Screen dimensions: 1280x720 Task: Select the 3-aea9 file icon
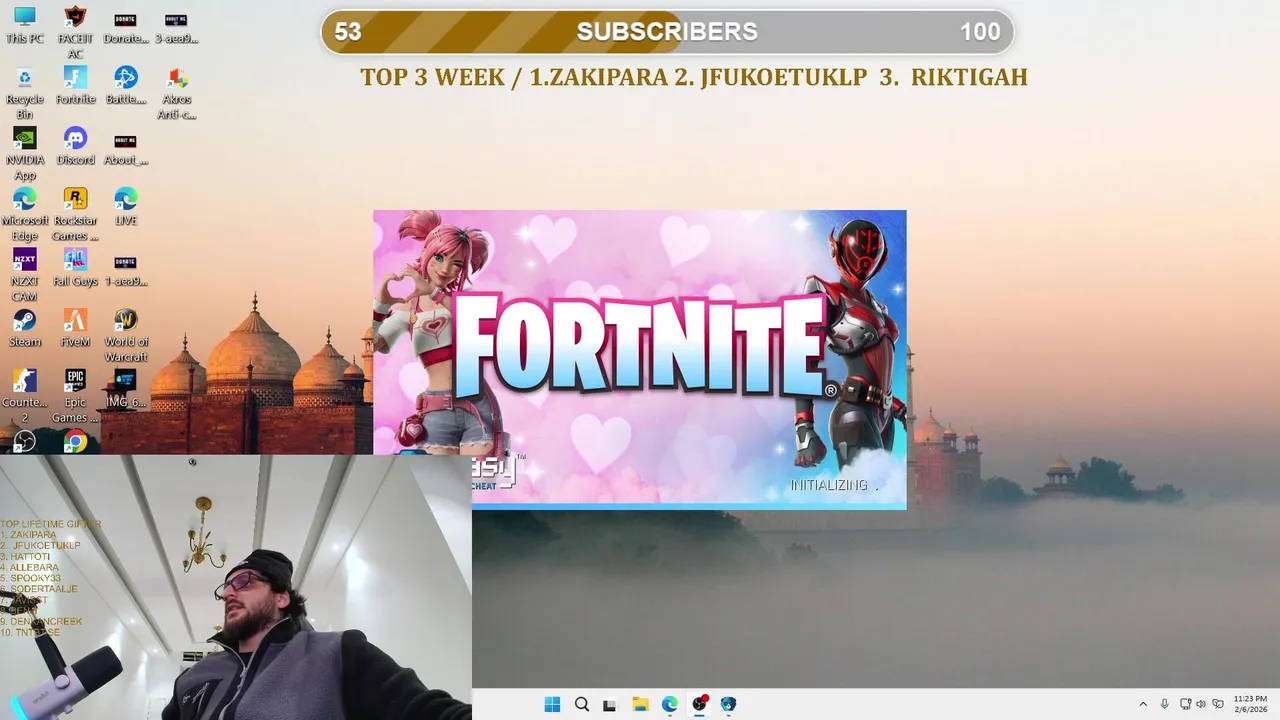pyautogui.click(x=176, y=26)
